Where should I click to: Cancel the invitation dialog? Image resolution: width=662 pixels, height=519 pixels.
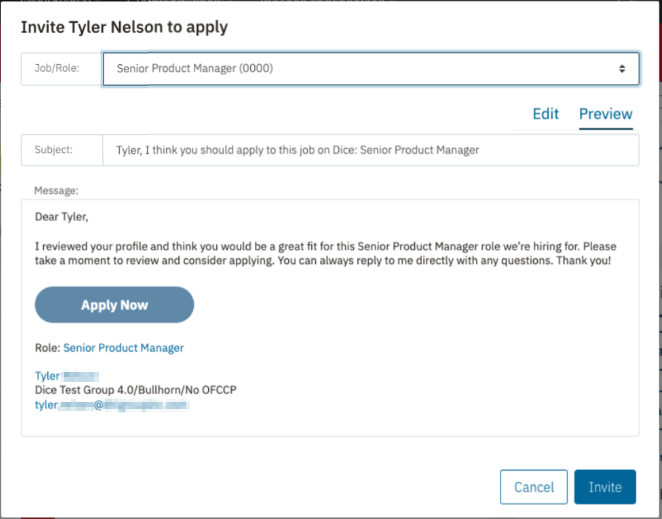coord(534,487)
